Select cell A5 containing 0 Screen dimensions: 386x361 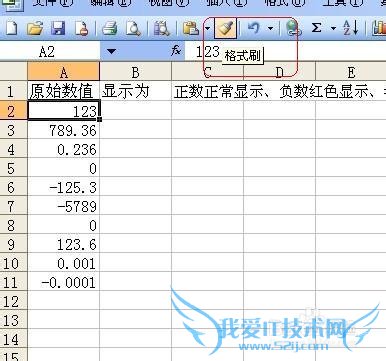(63, 168)
